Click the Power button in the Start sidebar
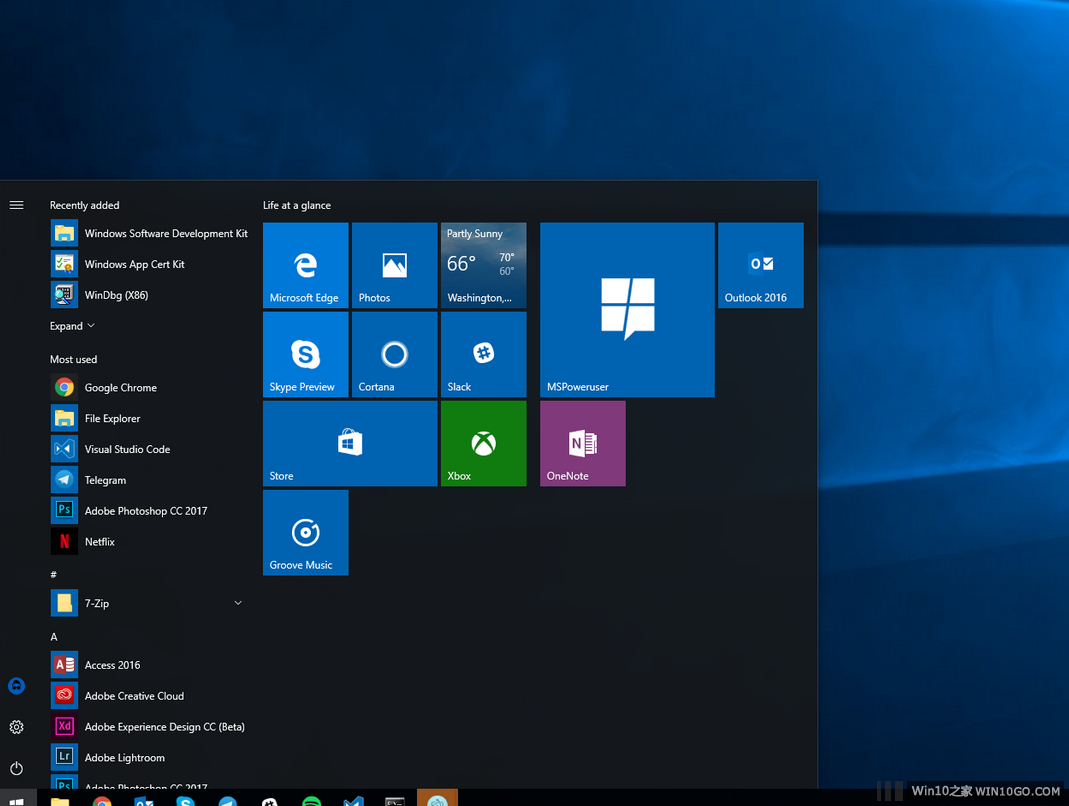The height and width of the screenshot is (806, 1069). 16,768
